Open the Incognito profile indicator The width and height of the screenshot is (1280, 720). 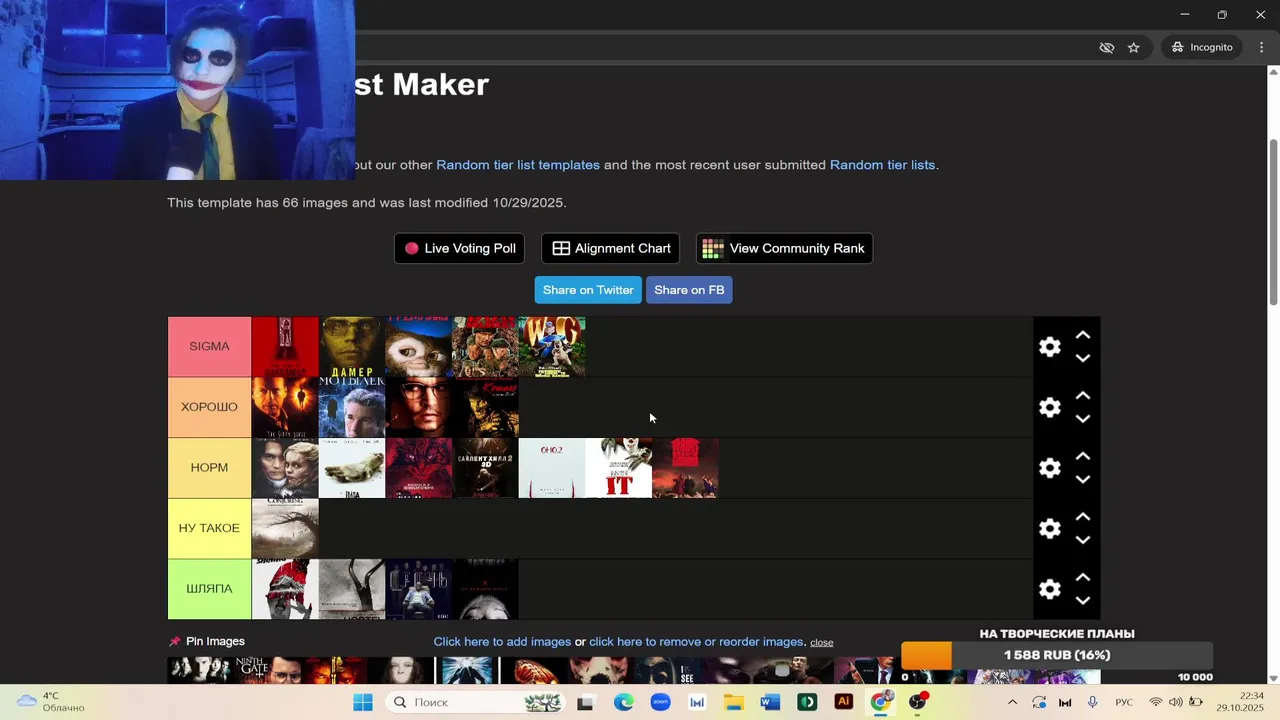(x=1202, y=47)
